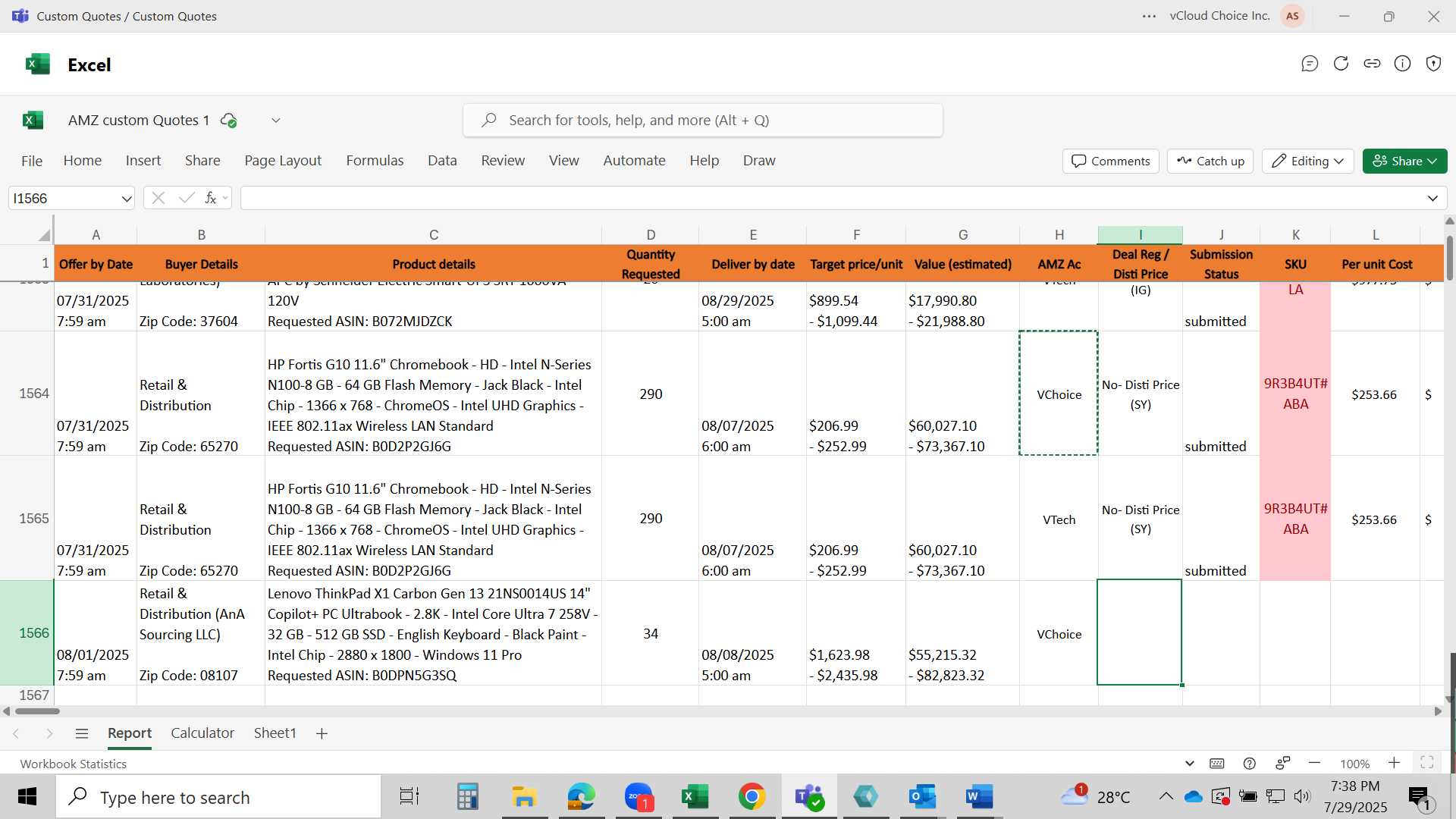1456x819 pixels.
Task: Click the shield security icon
Action: pyautogui.click(x=1433, y=64)
